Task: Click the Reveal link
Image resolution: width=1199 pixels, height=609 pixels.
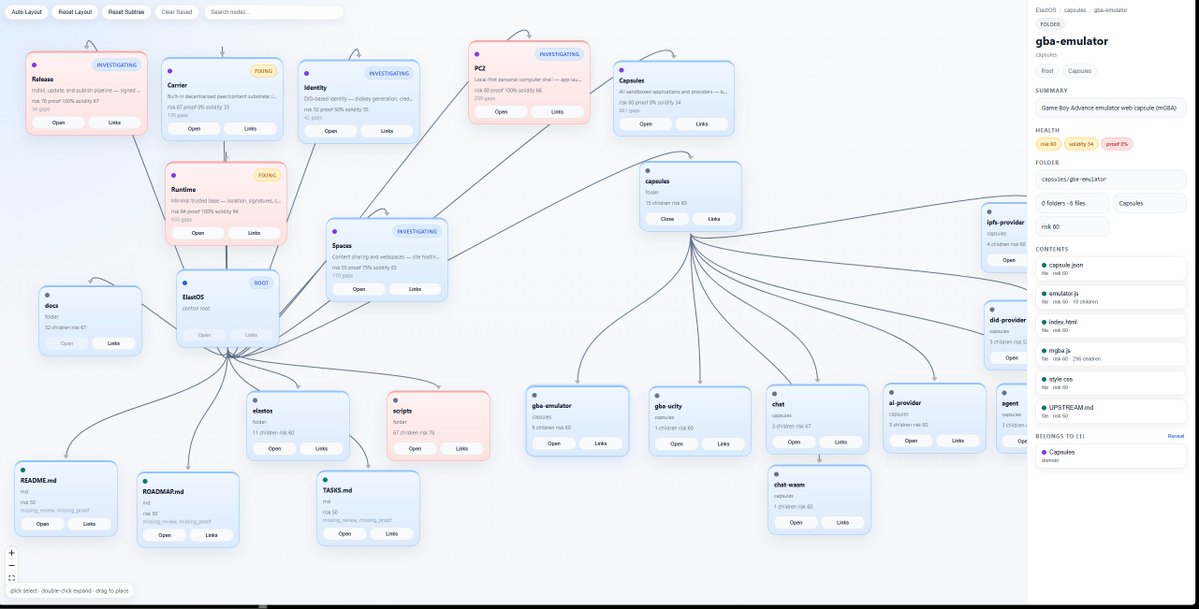Action: pyautogui.click(x=1175, y=436)
